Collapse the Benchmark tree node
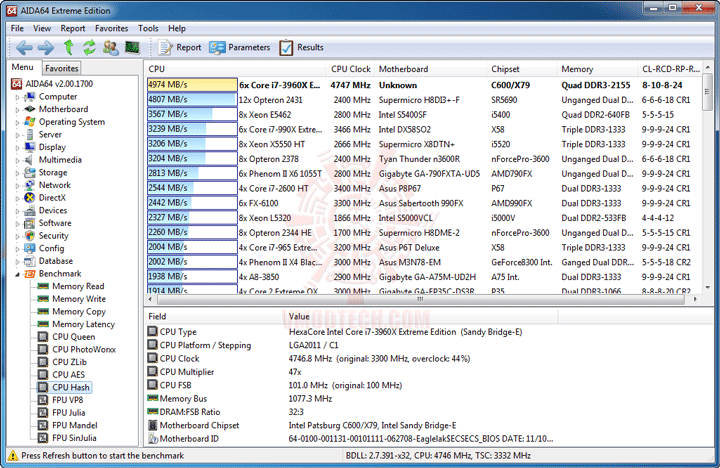Image resolution: width=720 pixels, height=468 pixels. 17,274
